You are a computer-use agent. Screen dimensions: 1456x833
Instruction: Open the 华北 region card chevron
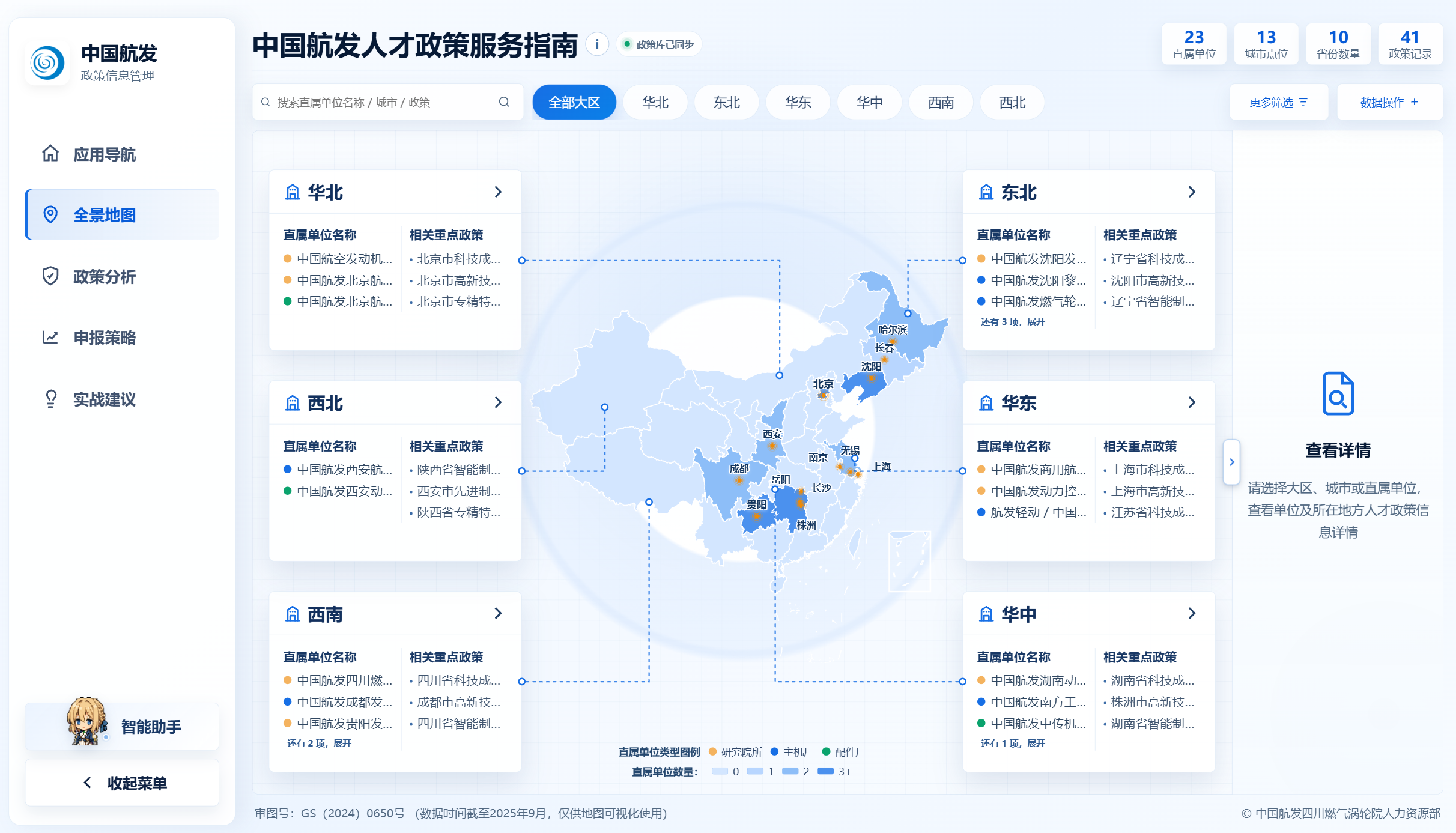coord(498,192)
